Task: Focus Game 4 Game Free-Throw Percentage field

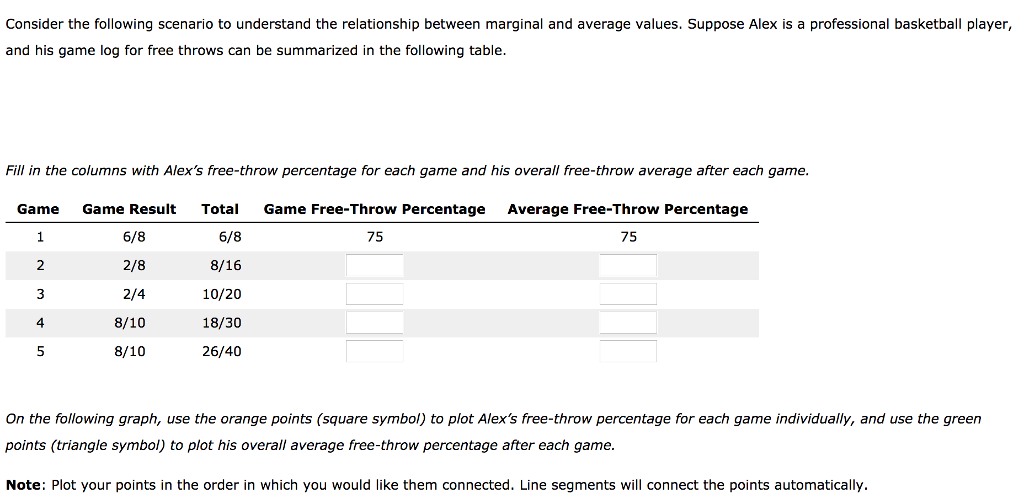Action: (x=375, y=323)
